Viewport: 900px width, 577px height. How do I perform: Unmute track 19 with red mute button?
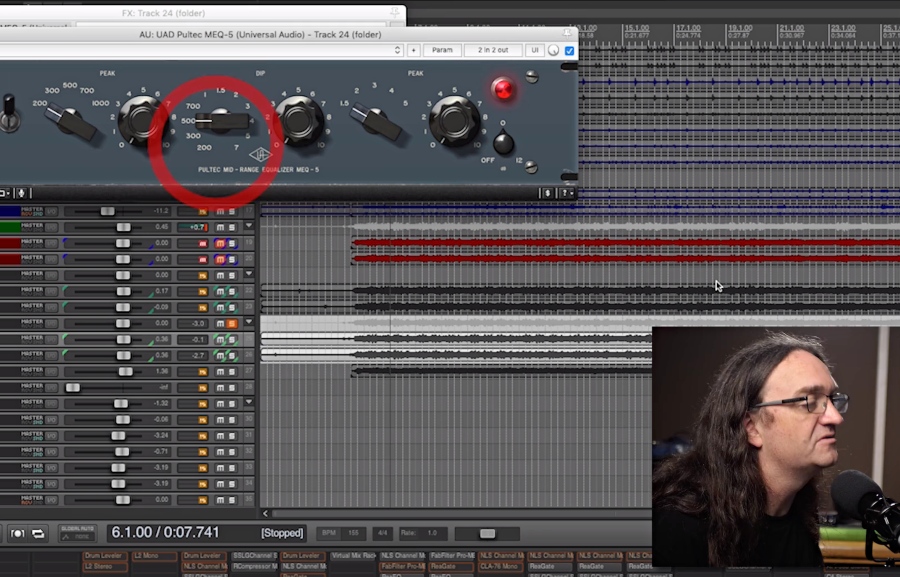coord(220,243)
